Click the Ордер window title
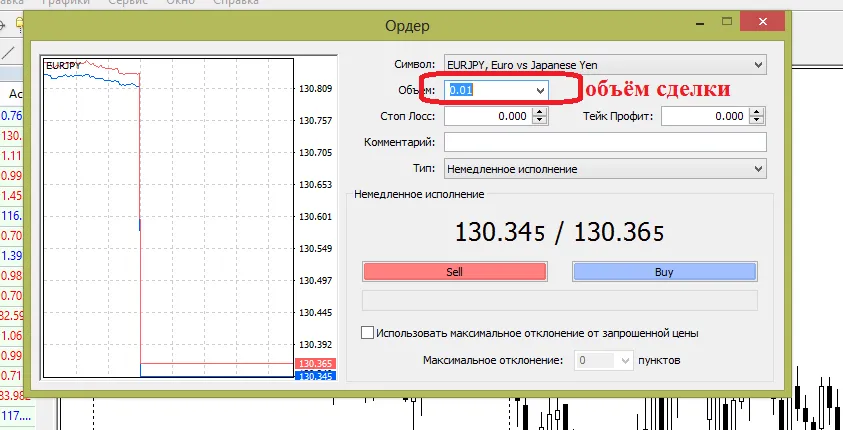The height and width of the screenshot is (430, 843). pyautogui.click(x=408, y=26)
